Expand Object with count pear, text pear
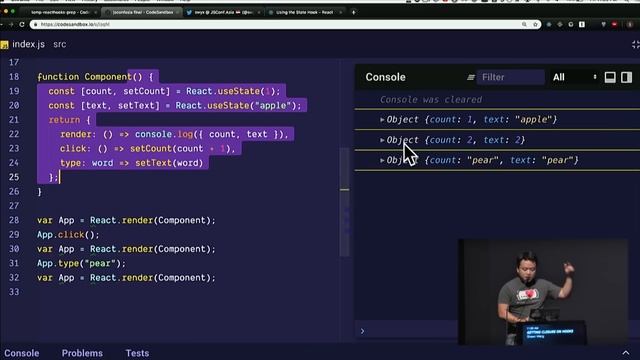The width and height of the screenshot is (640, 360). pyautogui.click(x=382, y=160)
